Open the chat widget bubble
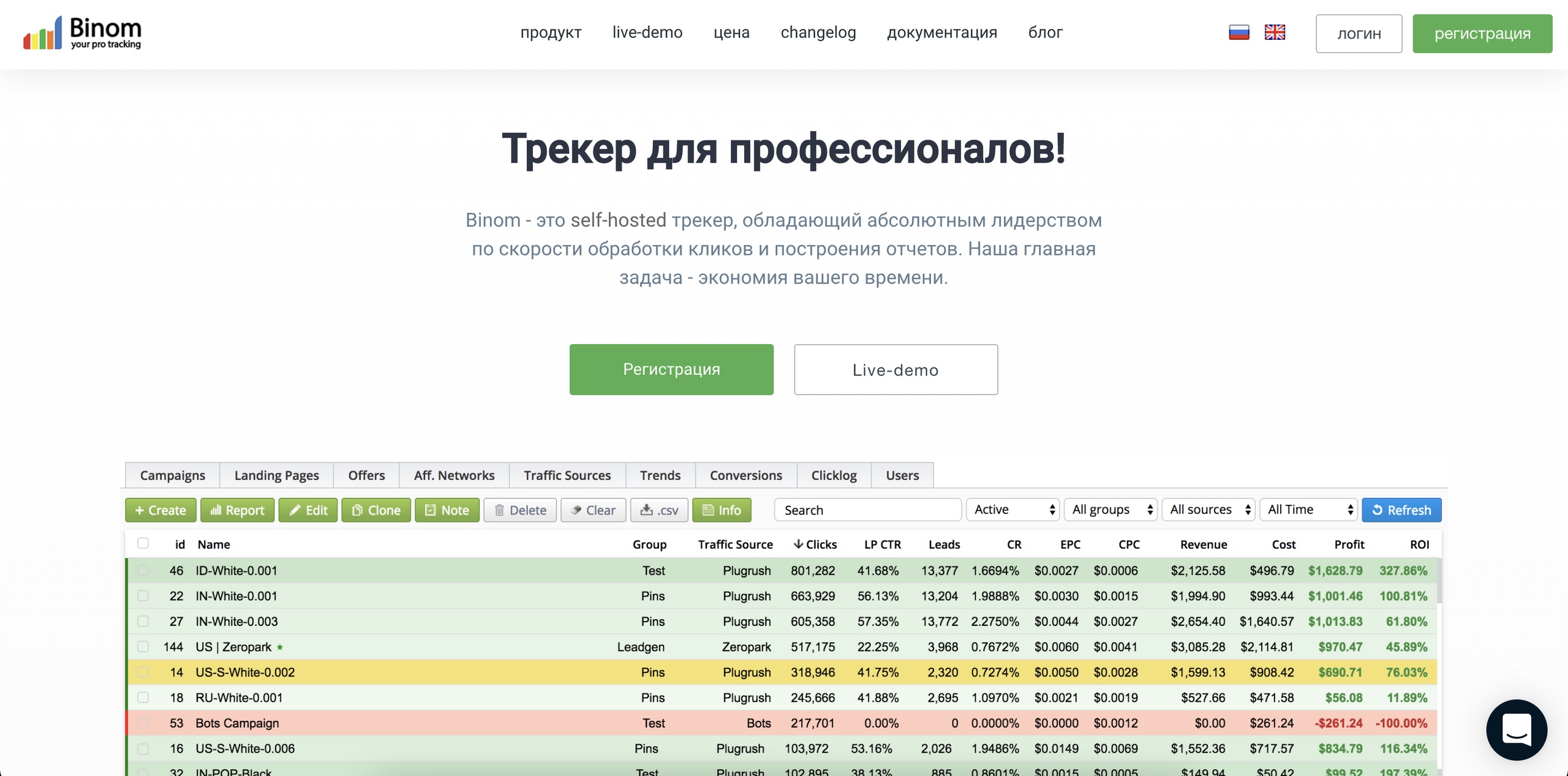This screenshot has height=776, width=1568. 1516,729
